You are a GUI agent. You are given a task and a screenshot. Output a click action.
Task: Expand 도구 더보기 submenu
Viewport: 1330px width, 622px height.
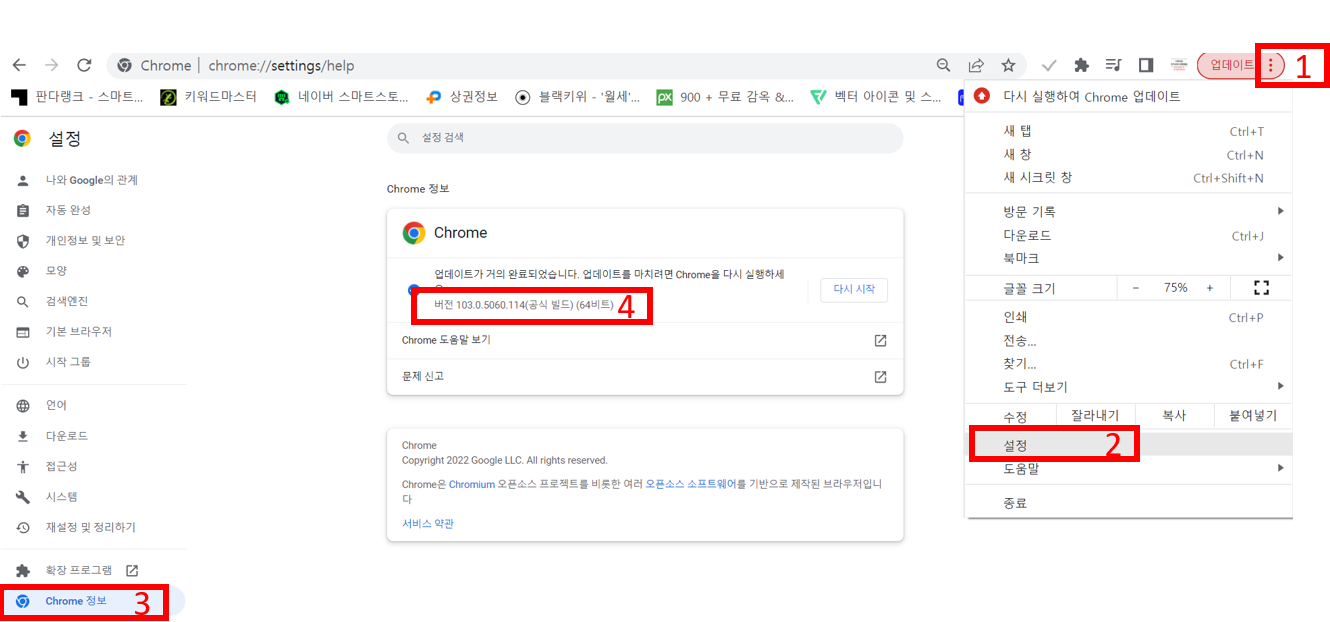1129,386
